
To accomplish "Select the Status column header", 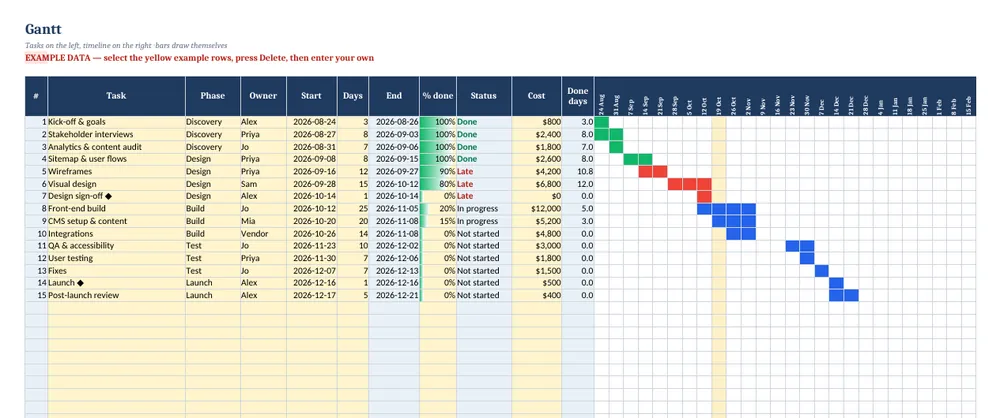I will coord(483,96).
